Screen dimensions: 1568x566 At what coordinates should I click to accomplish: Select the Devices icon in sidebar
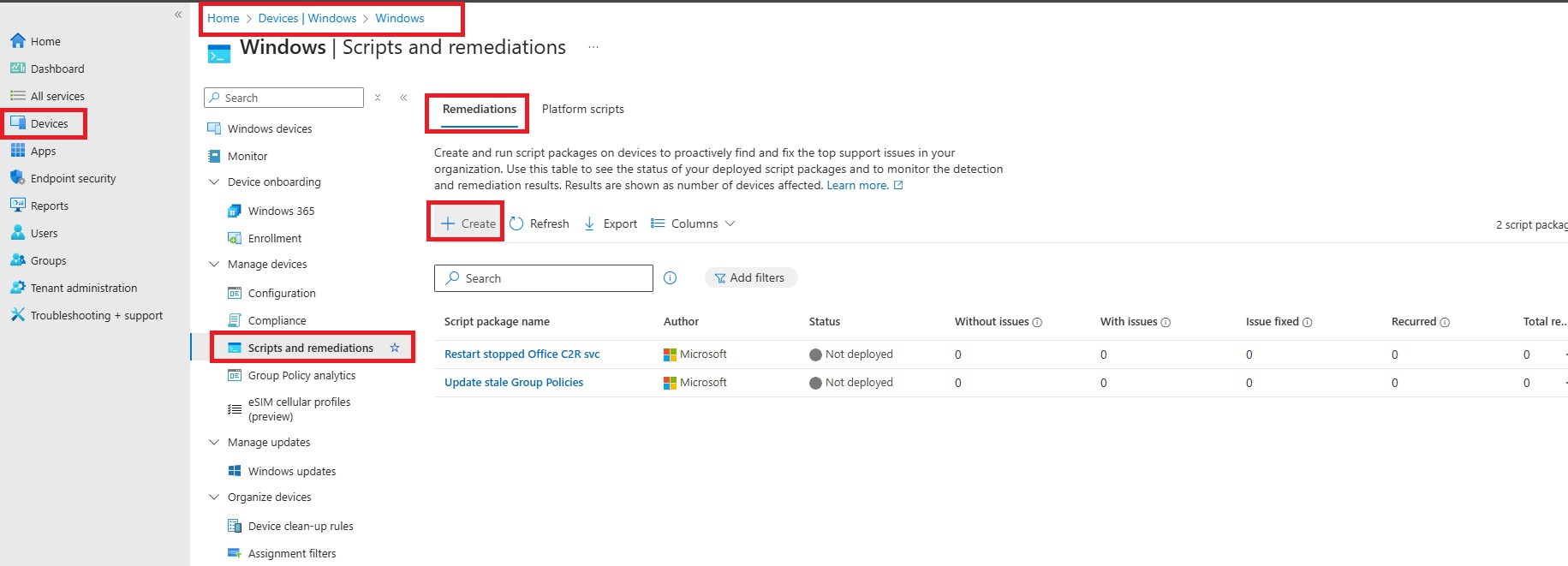pos(18,123)
